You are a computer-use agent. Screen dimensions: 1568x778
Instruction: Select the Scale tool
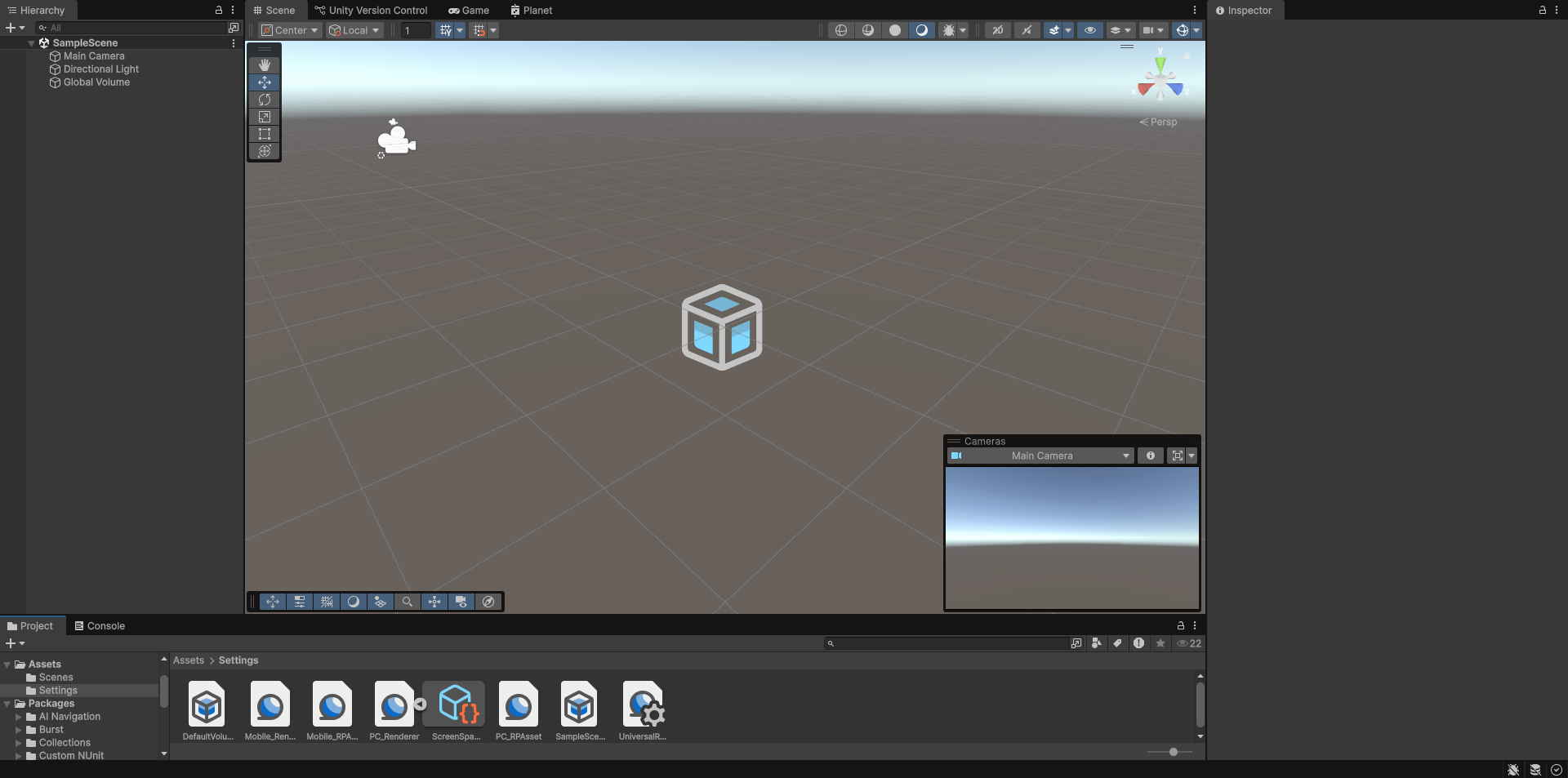tap(265, 117)
